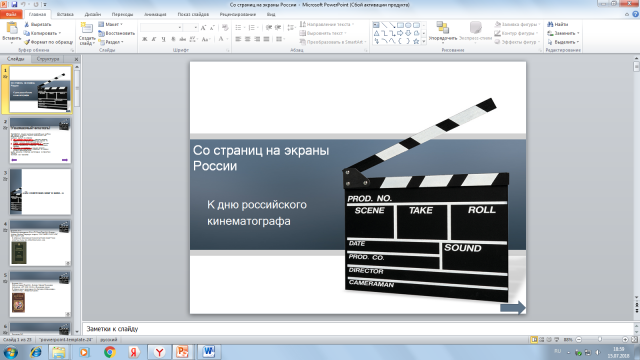Toggle Bold (Ж) formatting
Viewport: 640px width, 360px height.
pyautogui.click(x=144, y=39)
